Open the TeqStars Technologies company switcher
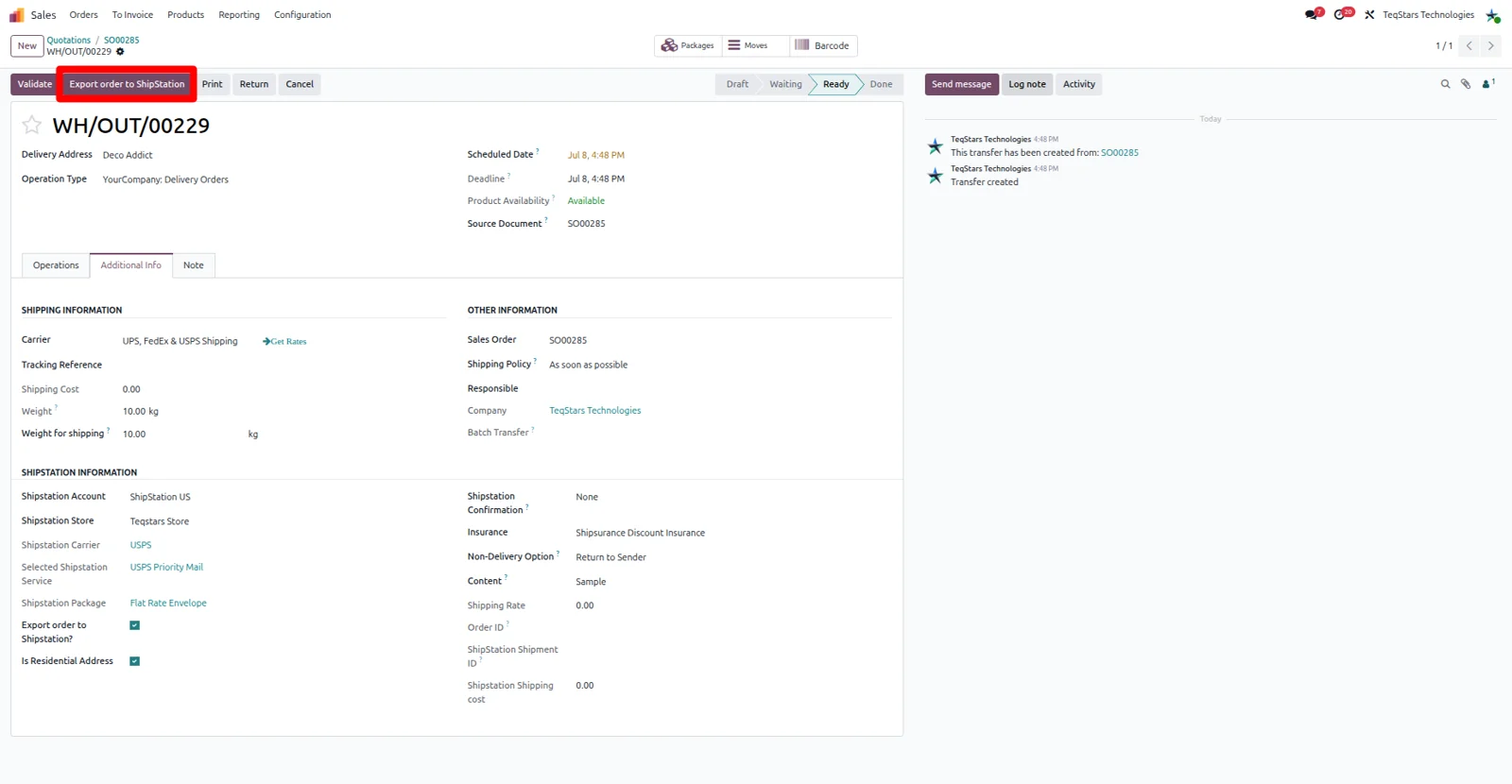The height and width of the screenshot is (784, 1512). [1428, 15]
